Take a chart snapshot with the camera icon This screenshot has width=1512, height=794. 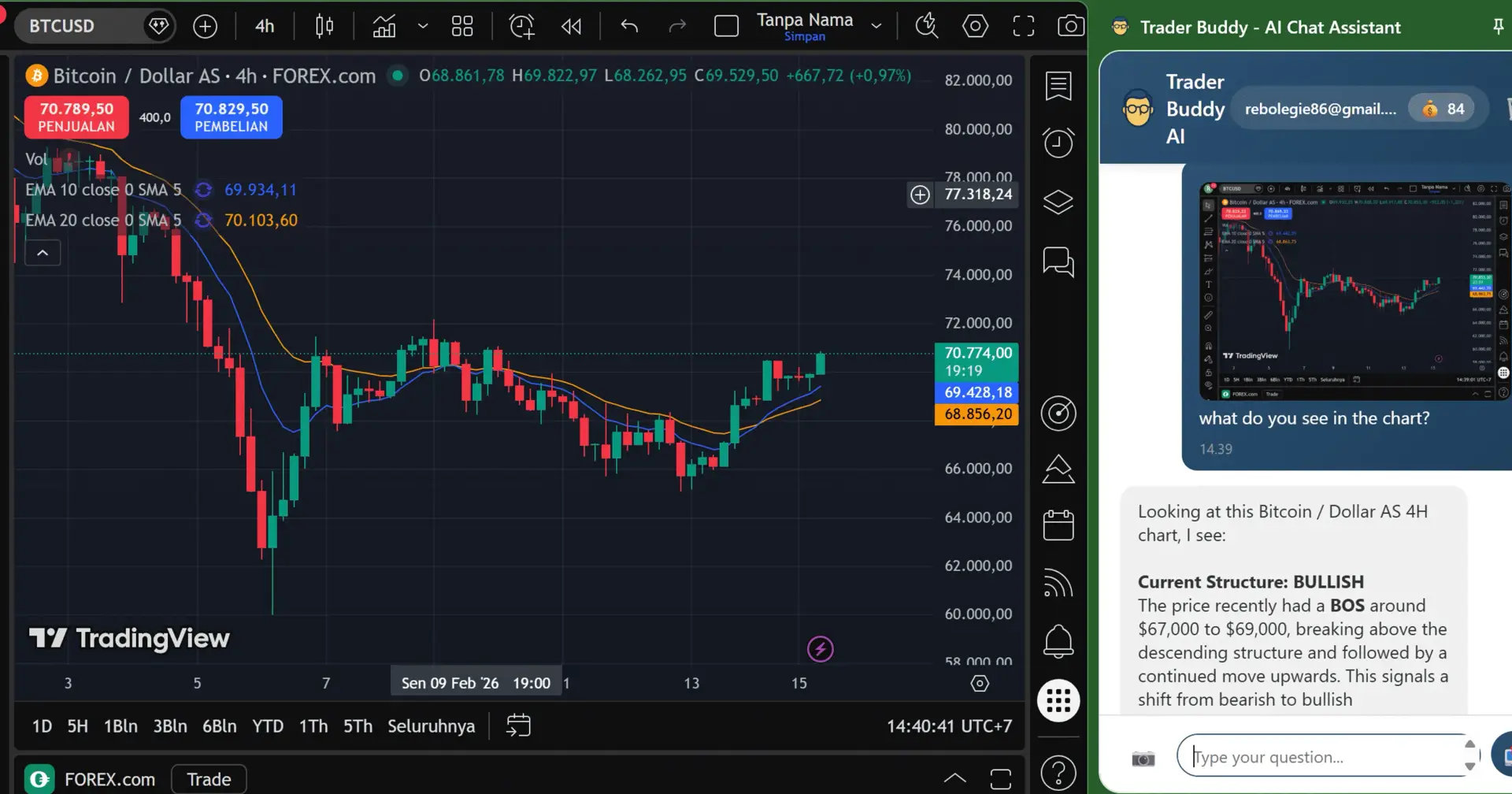pos(1071,26)
